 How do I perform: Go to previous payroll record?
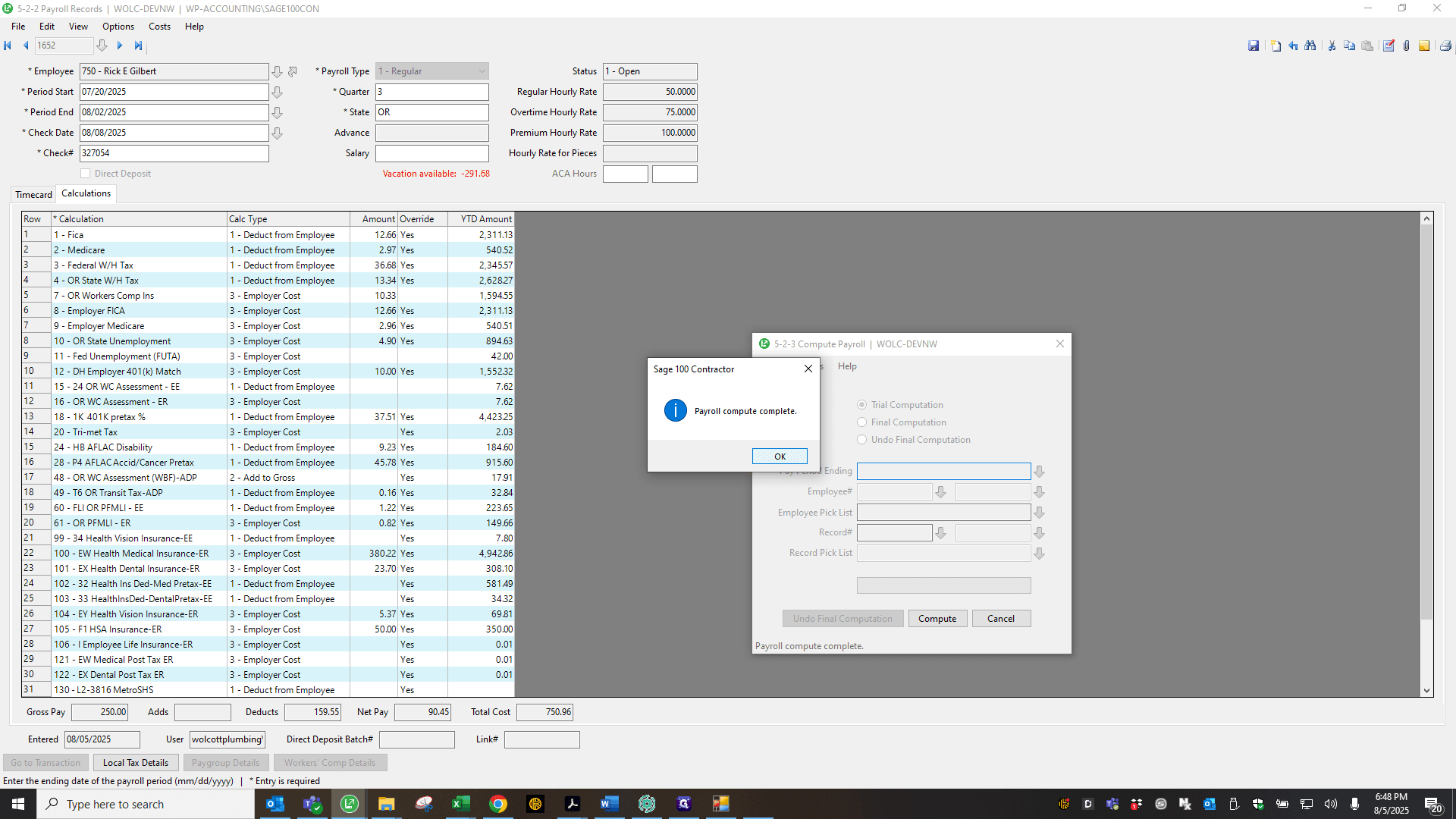point(26,45)
